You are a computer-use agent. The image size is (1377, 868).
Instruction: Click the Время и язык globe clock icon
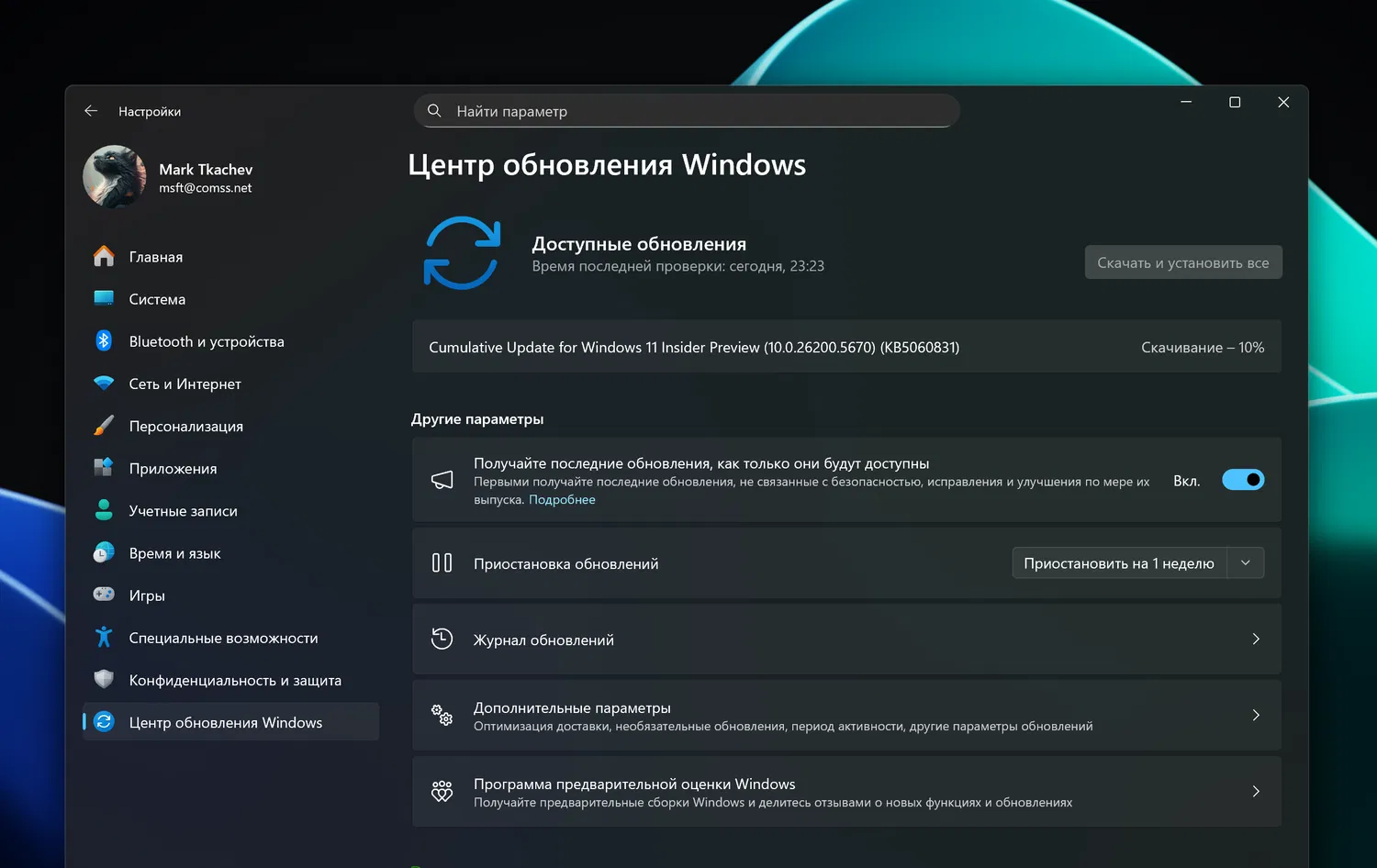[x=104, y=552]
